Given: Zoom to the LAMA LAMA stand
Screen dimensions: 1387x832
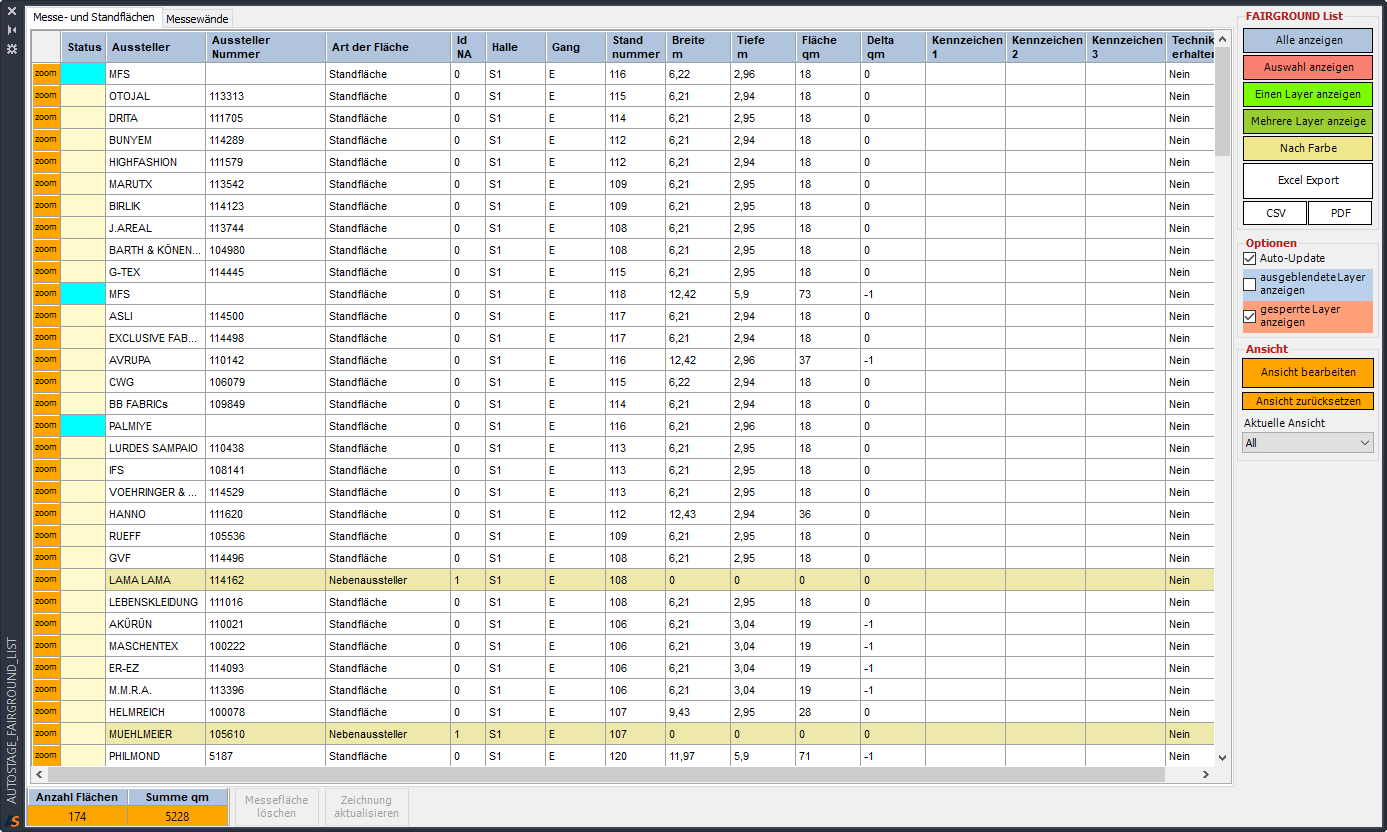Looking at the screenshot, I should (x=46, y=580).
